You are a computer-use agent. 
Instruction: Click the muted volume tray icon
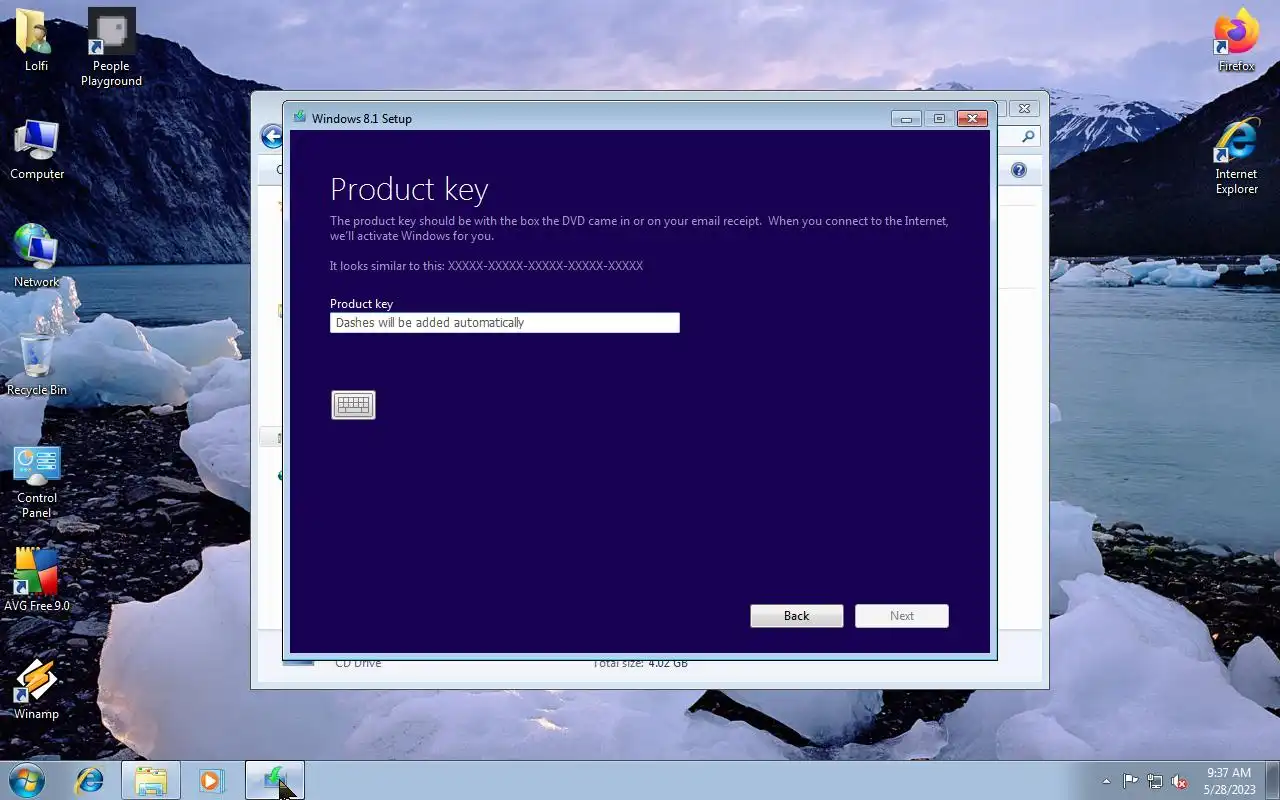tap(1179, 781)
